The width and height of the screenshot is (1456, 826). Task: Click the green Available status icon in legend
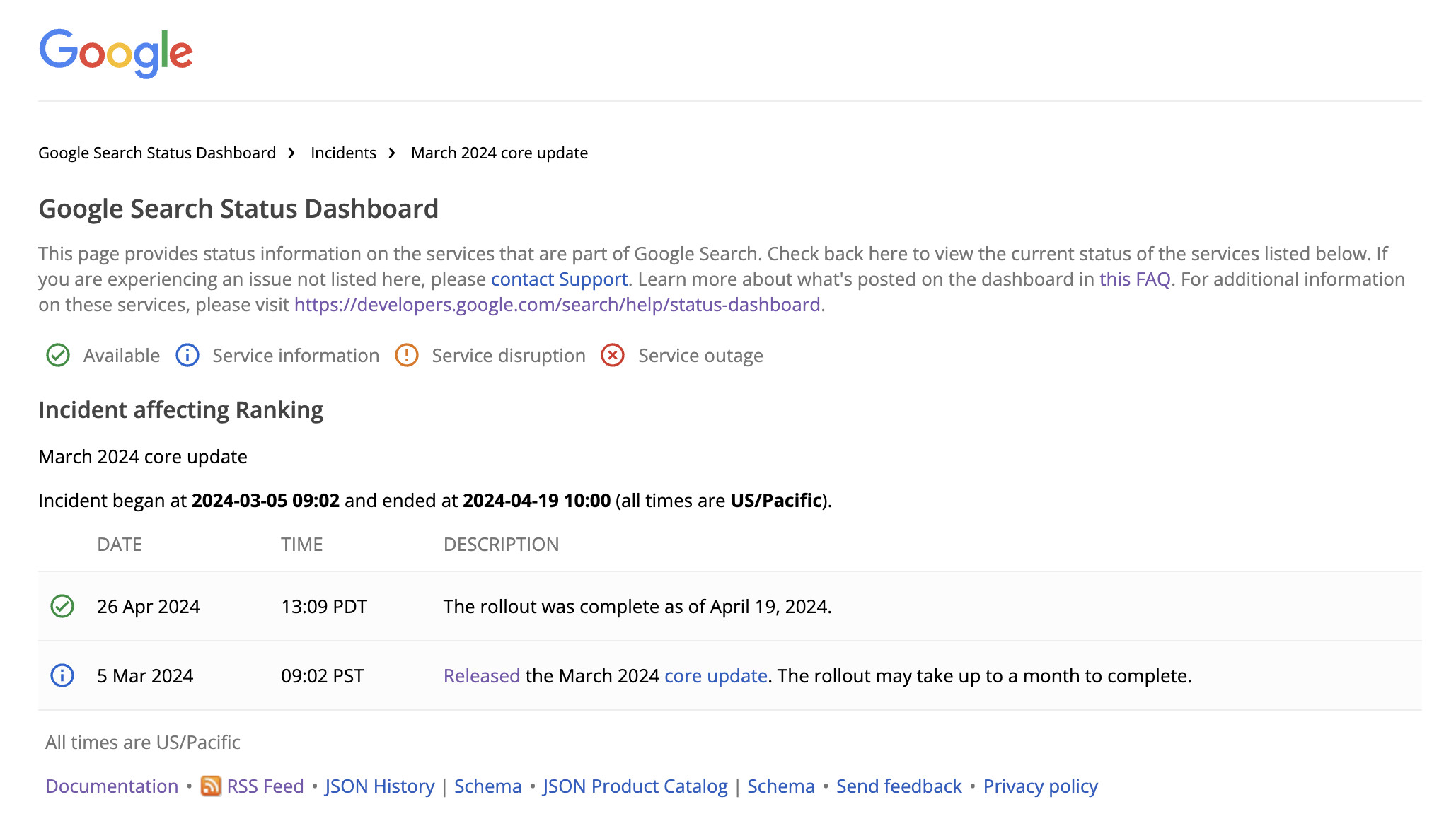59,355
